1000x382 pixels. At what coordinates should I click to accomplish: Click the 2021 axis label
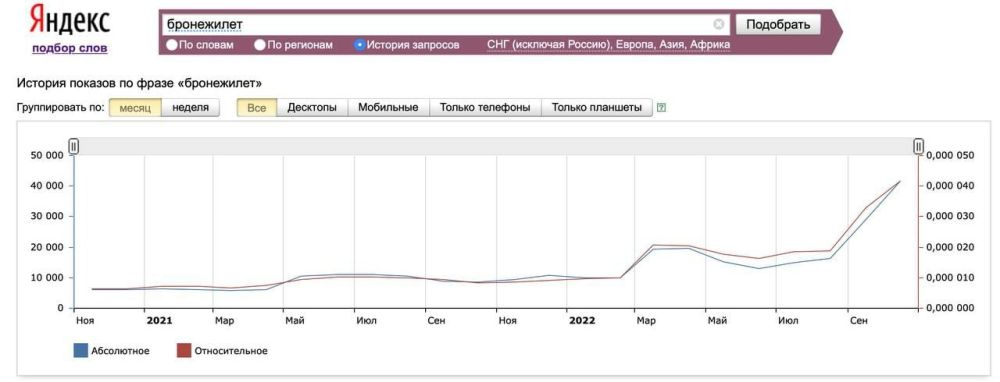click(159, 321)
